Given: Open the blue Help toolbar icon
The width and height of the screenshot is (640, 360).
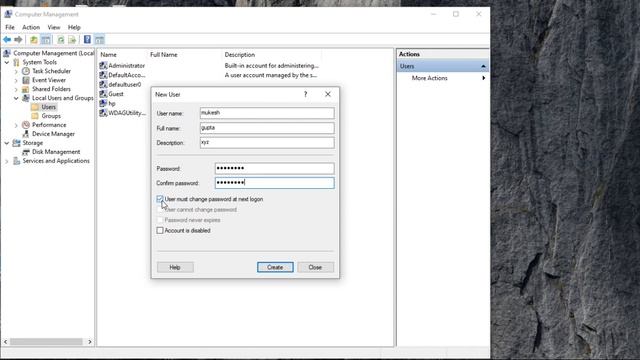Looking at the screenshot, I should [x=87, y=40].
